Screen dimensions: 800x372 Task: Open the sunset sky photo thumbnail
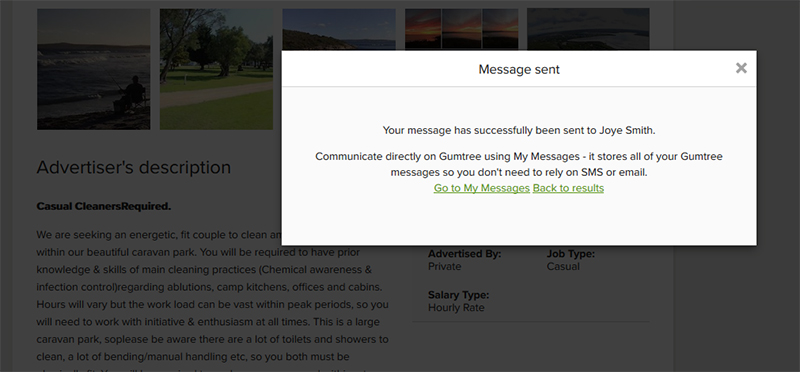[x=462, y=29]
